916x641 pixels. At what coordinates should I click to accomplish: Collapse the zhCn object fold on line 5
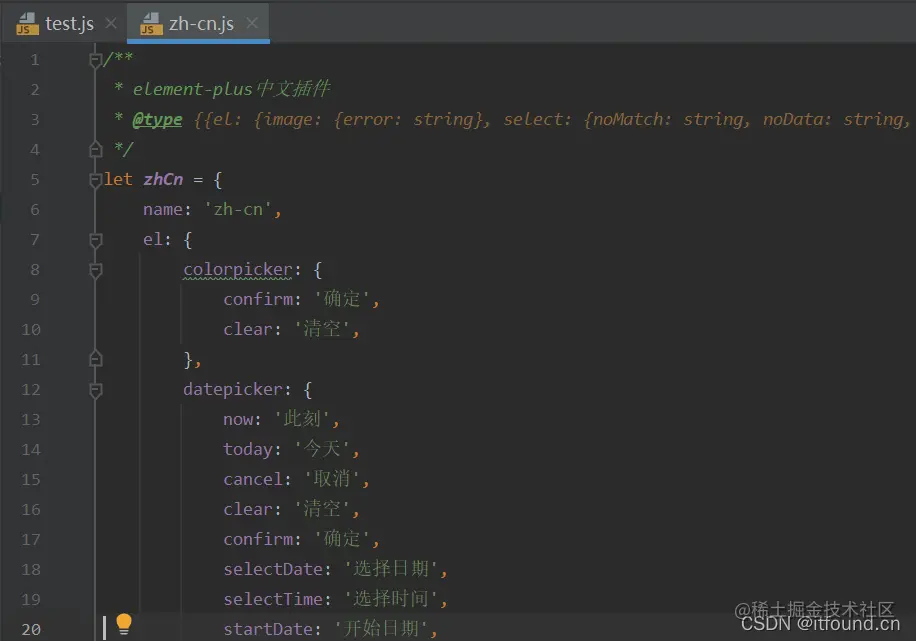coord(96,180)
